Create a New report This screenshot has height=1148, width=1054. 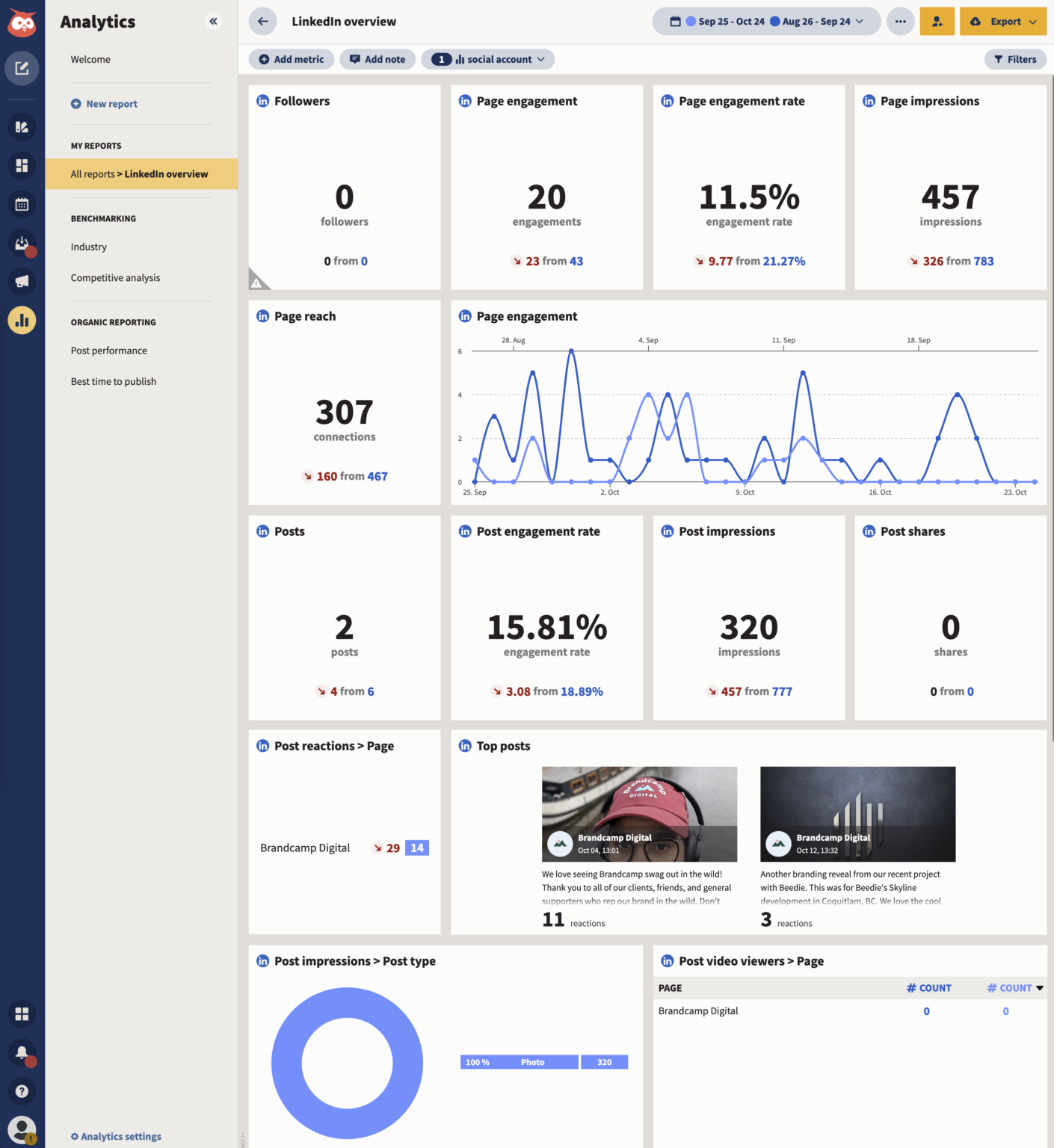tap(104, 103)
